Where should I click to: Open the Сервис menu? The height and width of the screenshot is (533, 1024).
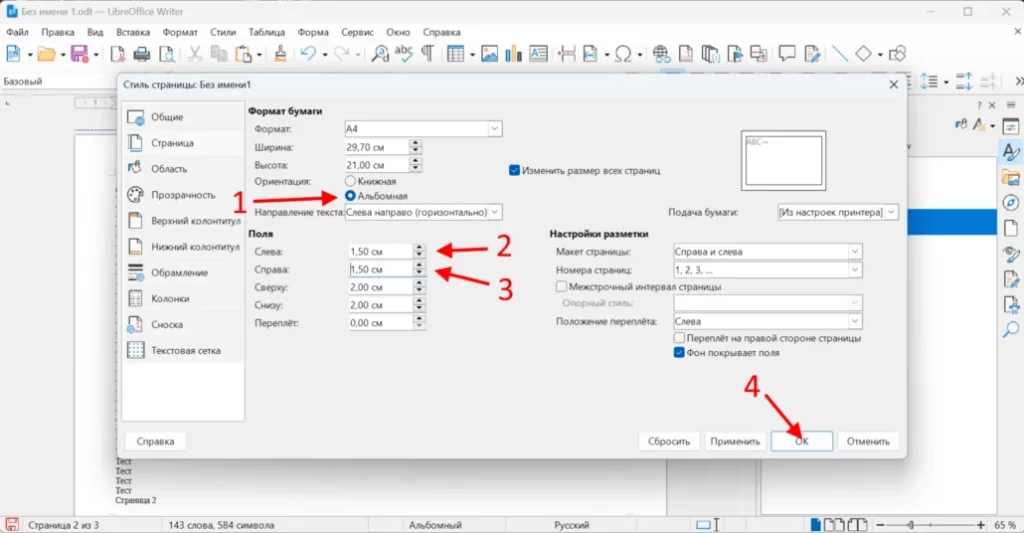(x=357, y=32)
